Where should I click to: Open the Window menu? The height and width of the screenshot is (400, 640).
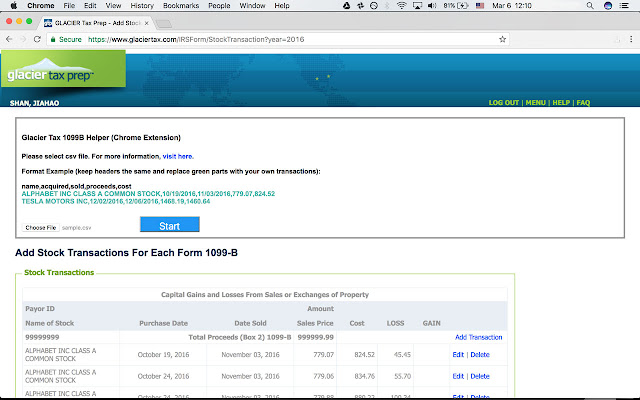(252, 6)
